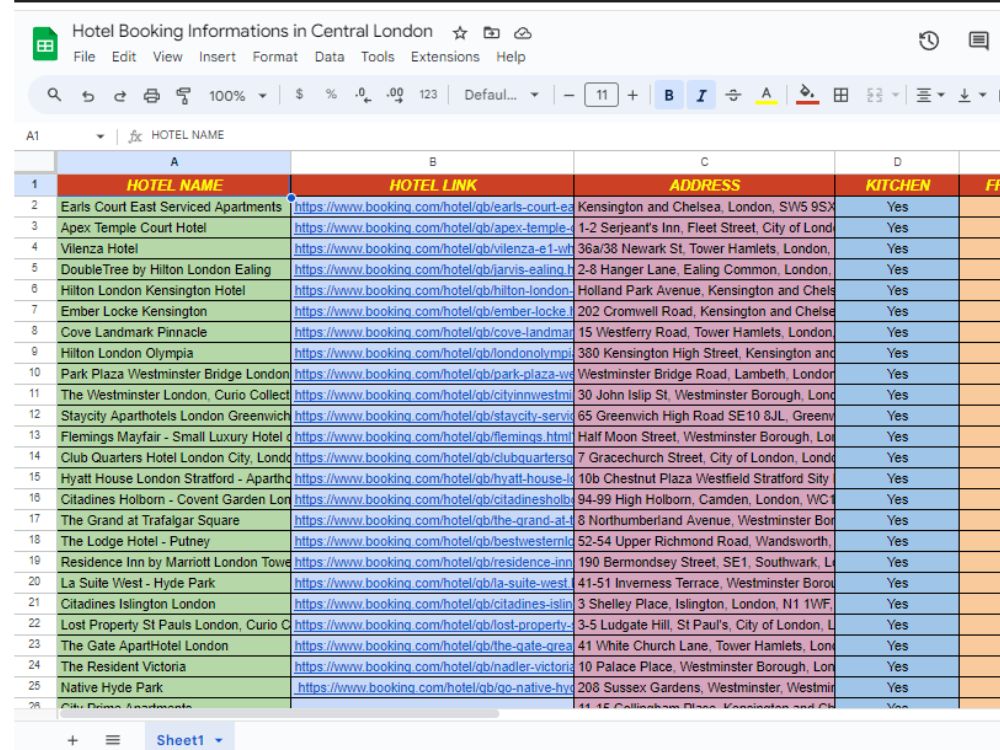The image size is (1000, 750).
Task: Open the borders tool
Action: pos(841,95)
